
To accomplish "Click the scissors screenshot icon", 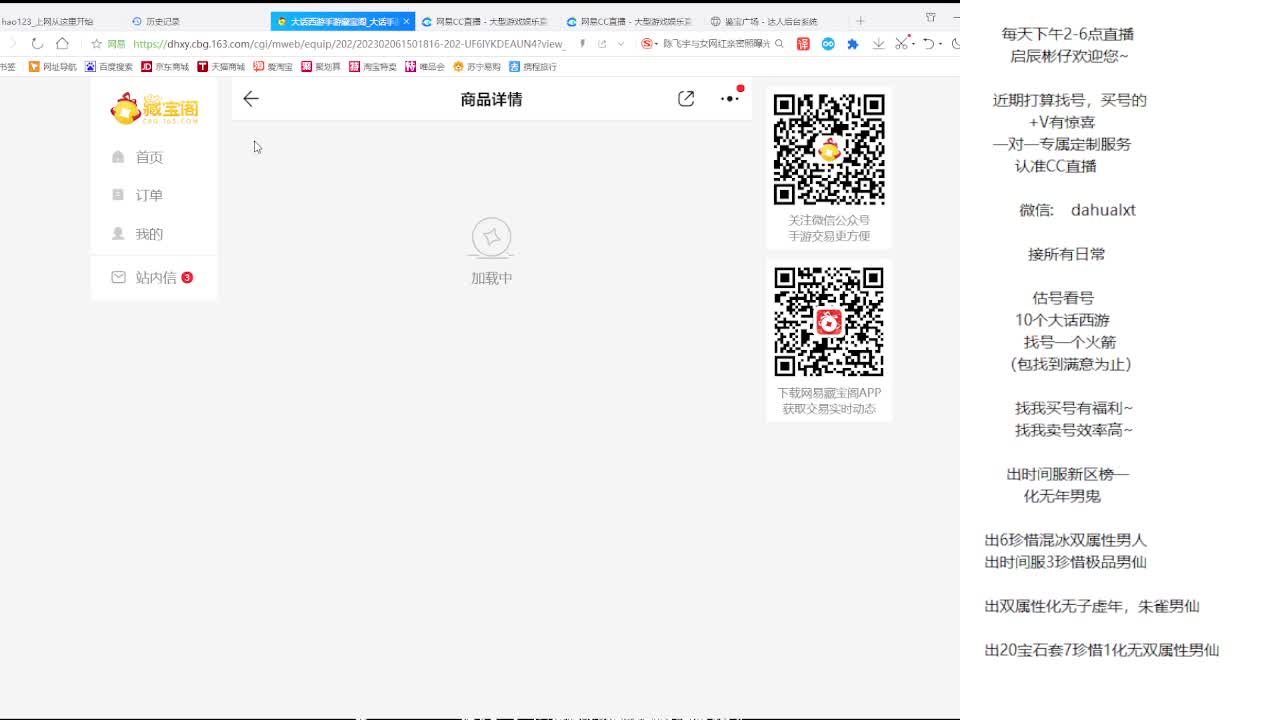I will tap(902, 44).
